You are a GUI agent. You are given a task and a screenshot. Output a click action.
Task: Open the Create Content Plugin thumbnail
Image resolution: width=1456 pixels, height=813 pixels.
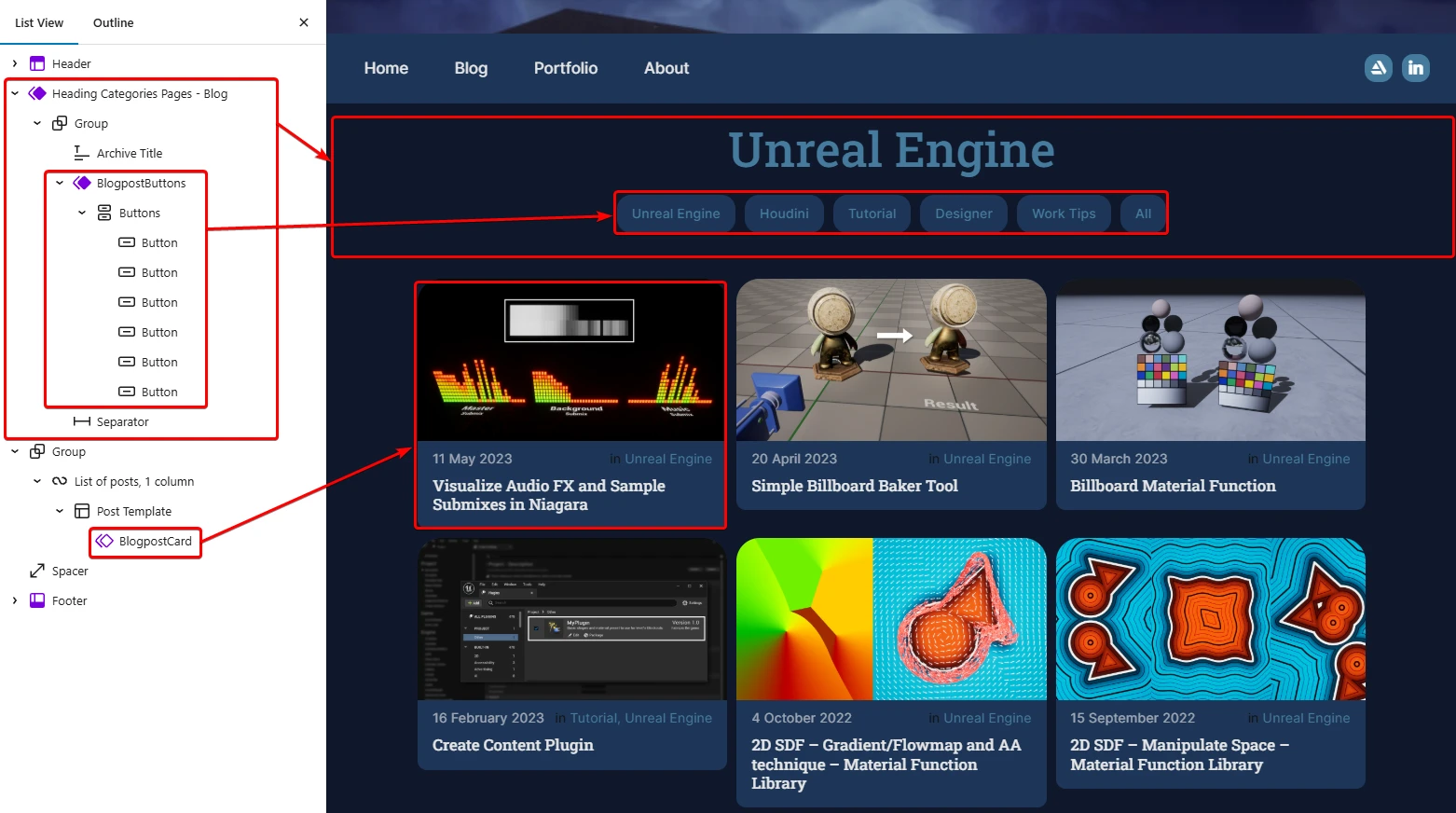point(572,619)
